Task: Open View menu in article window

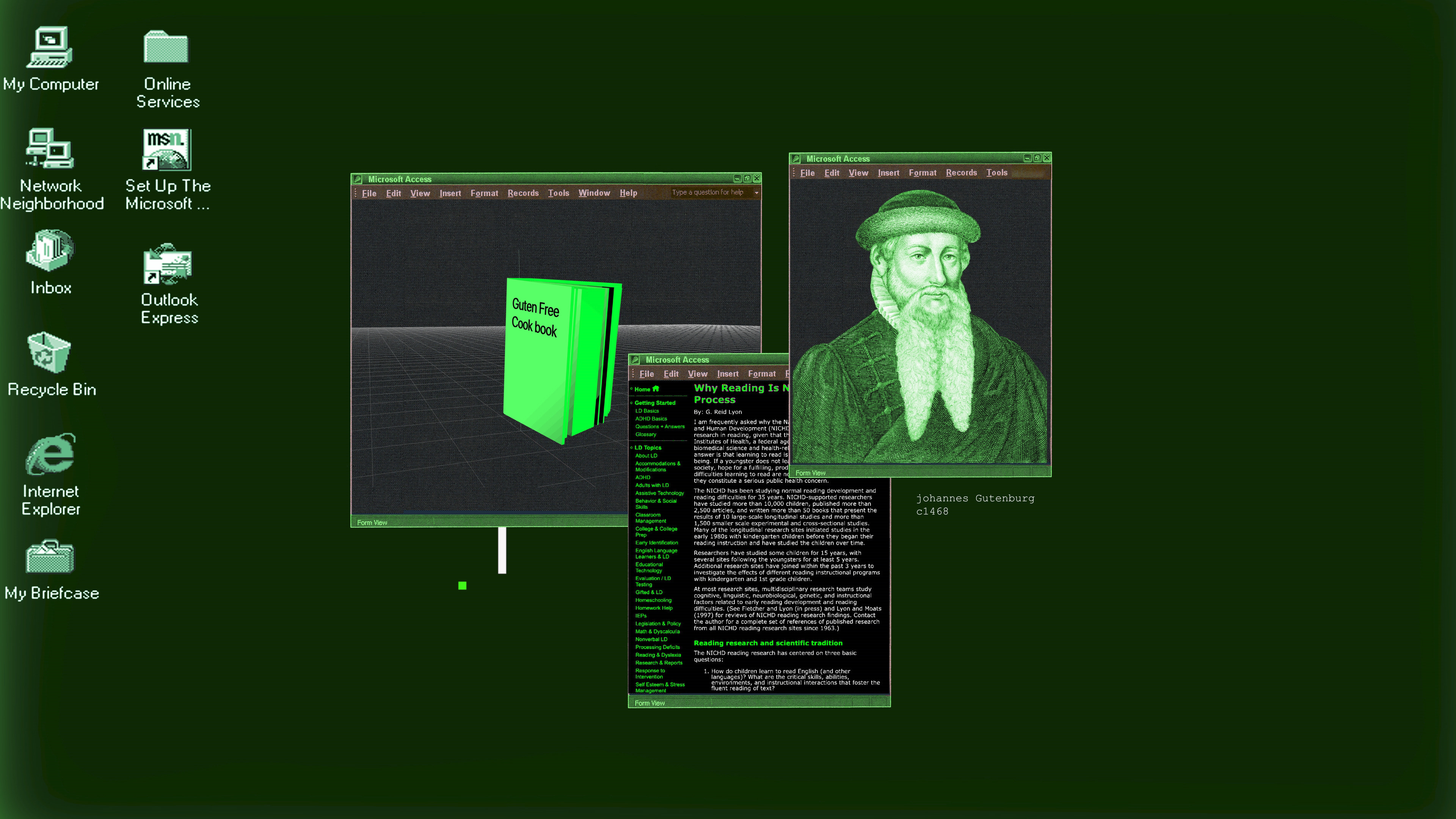Action: pyautogui.click(x=698, y=374)
